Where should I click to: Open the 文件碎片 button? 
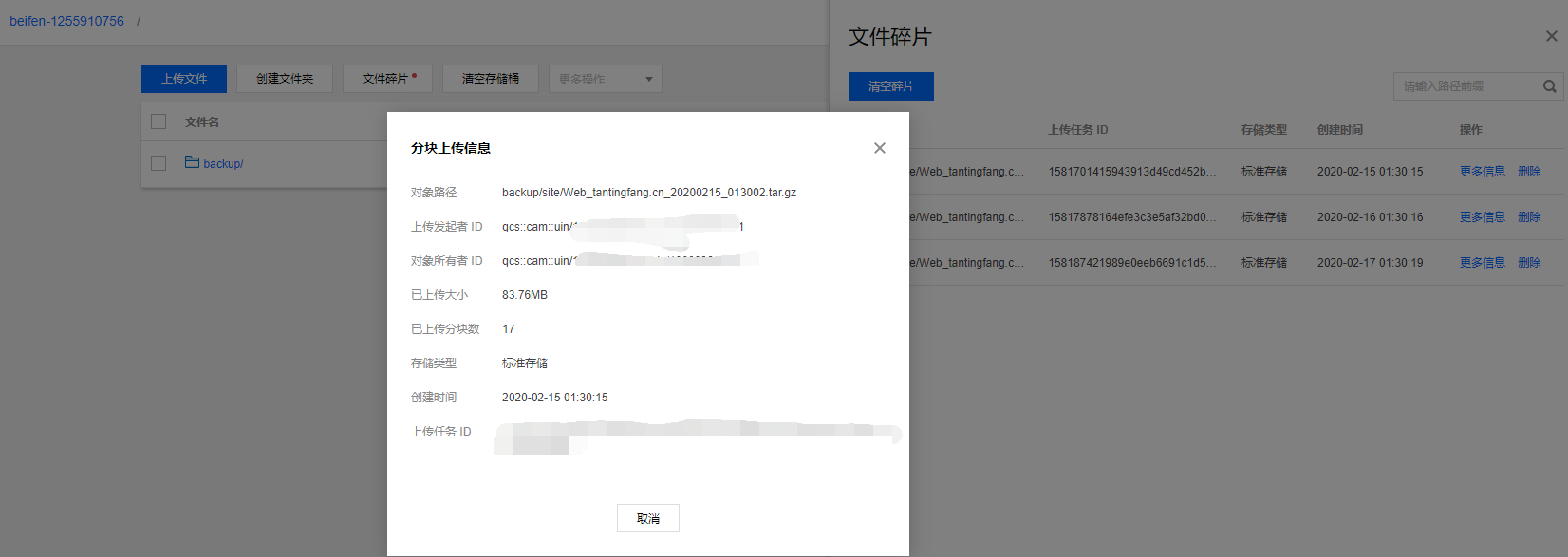(387, 79)
